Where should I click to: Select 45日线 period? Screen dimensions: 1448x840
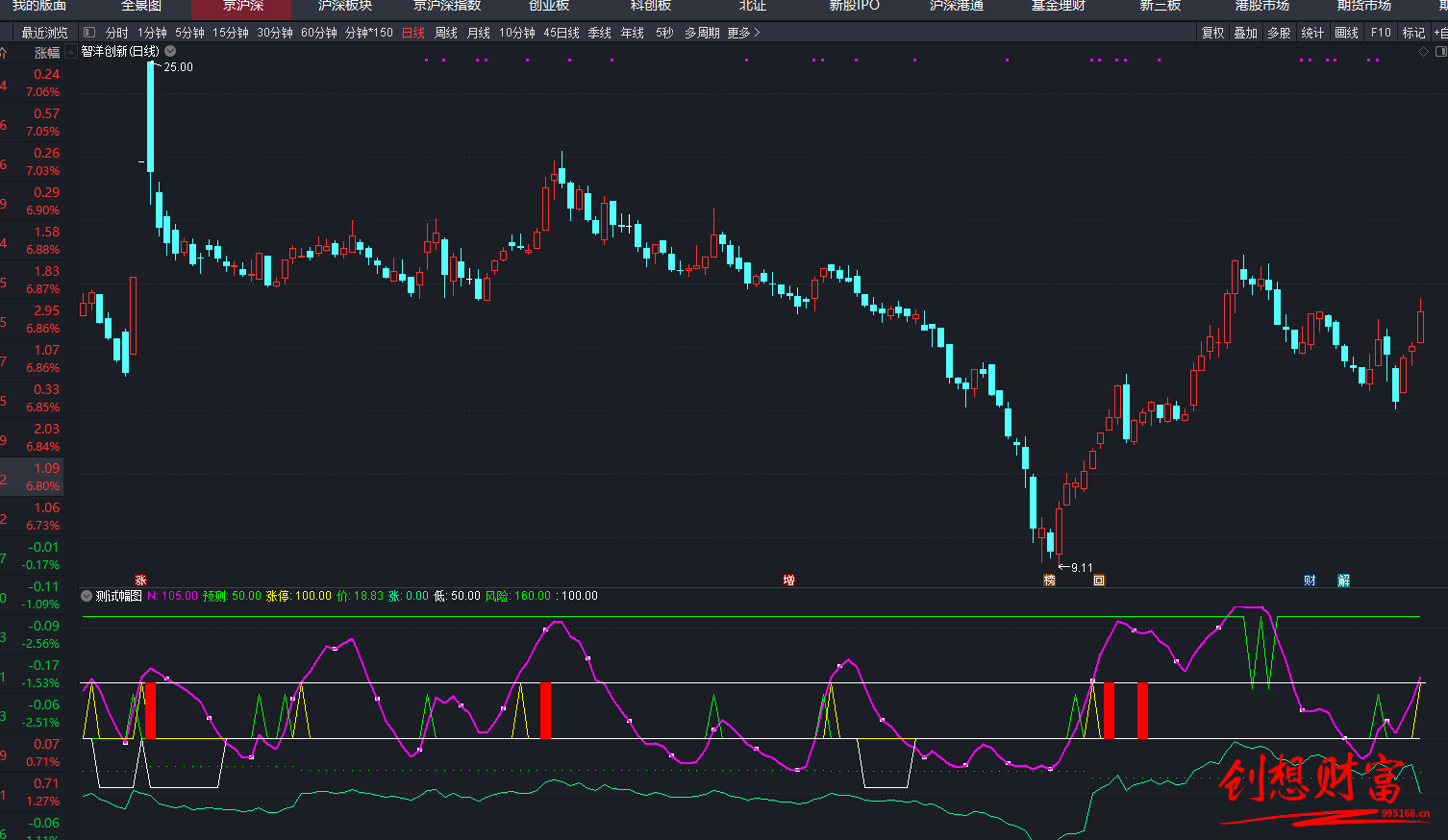coord(562,33)
